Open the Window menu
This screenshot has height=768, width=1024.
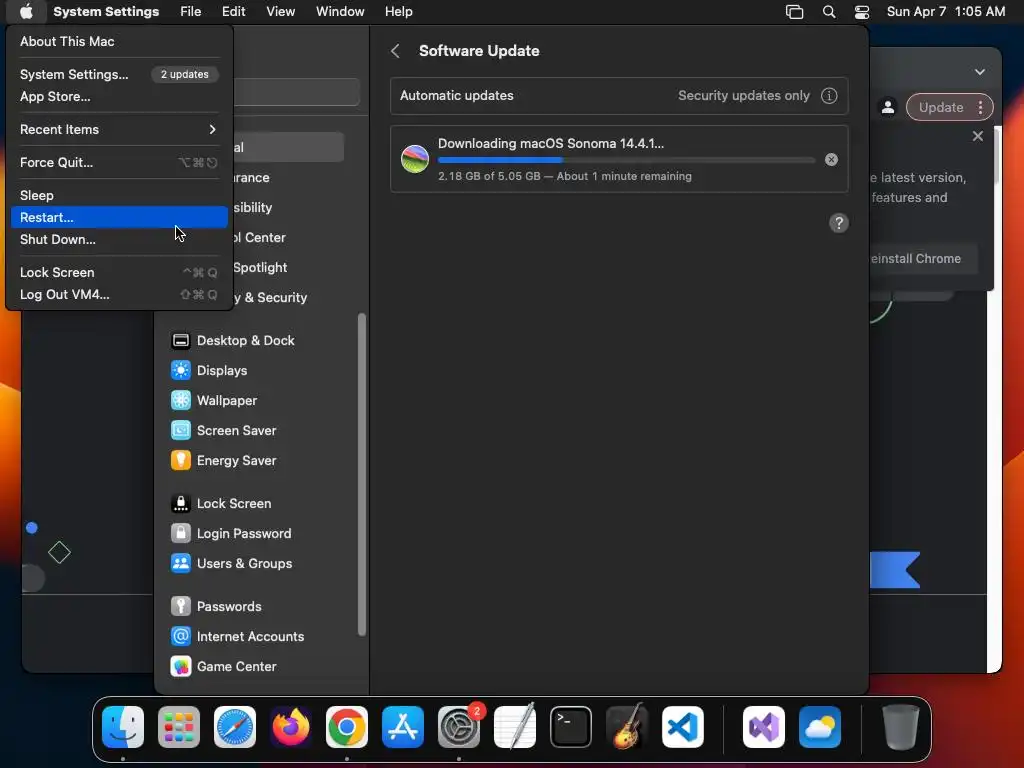(x=340, y=11)
